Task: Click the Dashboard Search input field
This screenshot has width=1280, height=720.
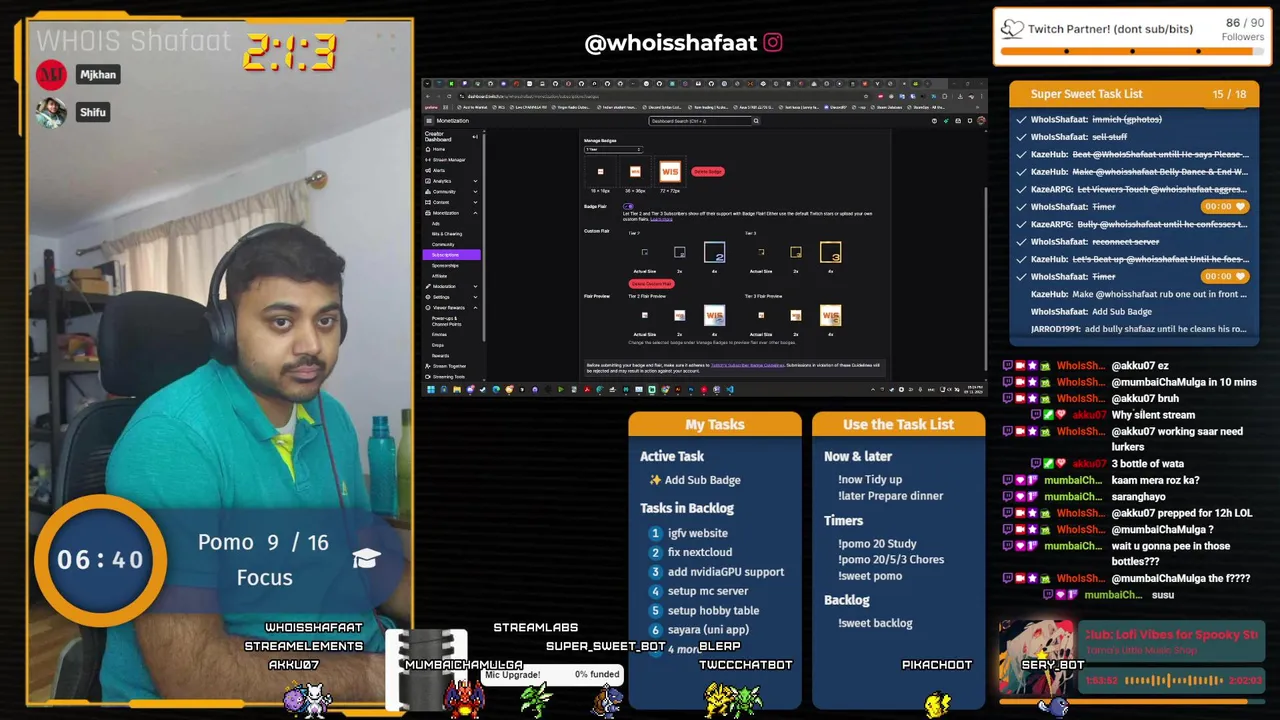Action: [x=700, y=121]
